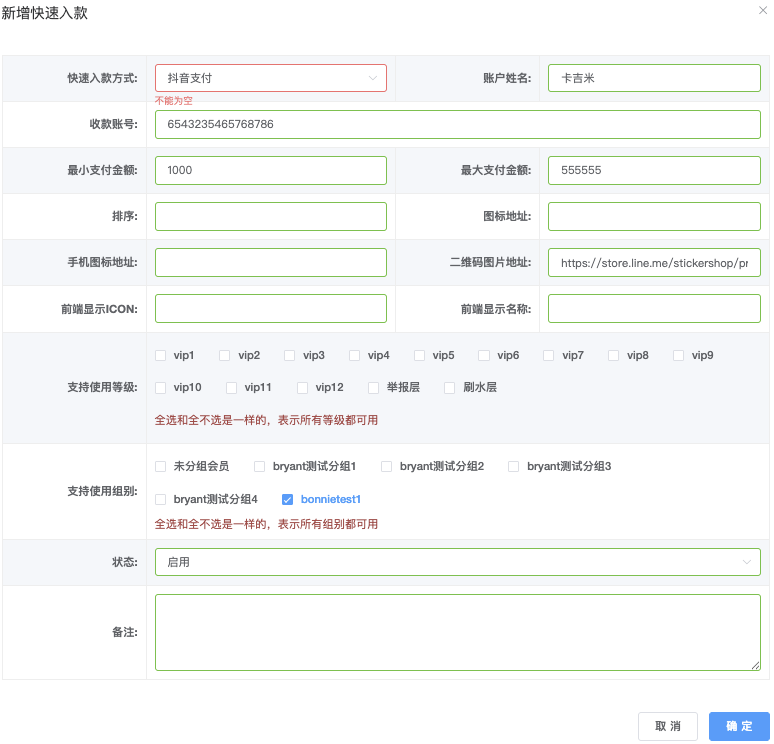This screenshot has height=744, width=774.
Task: Expand the 状态 dropdown
Action: pyautogui.click(x=457, y=562)
